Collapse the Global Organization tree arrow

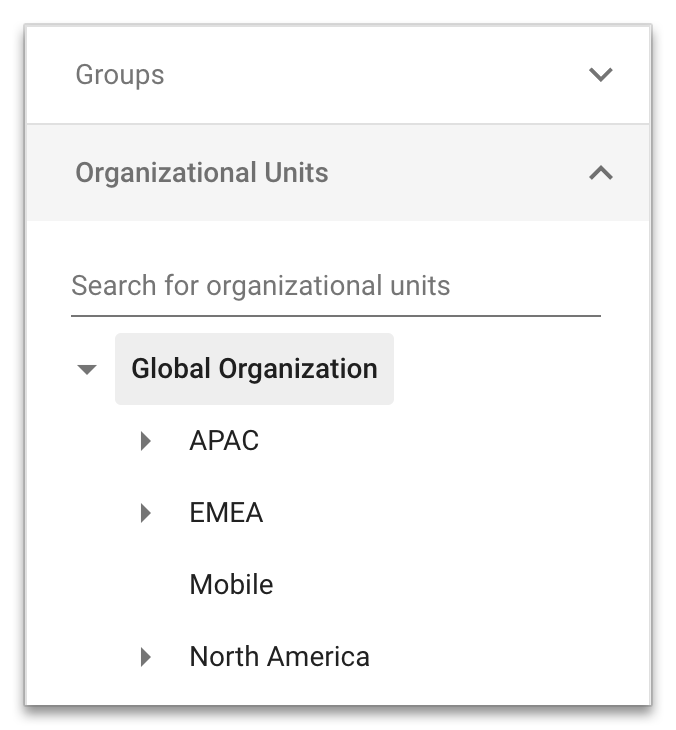click(x=88, y=369)
